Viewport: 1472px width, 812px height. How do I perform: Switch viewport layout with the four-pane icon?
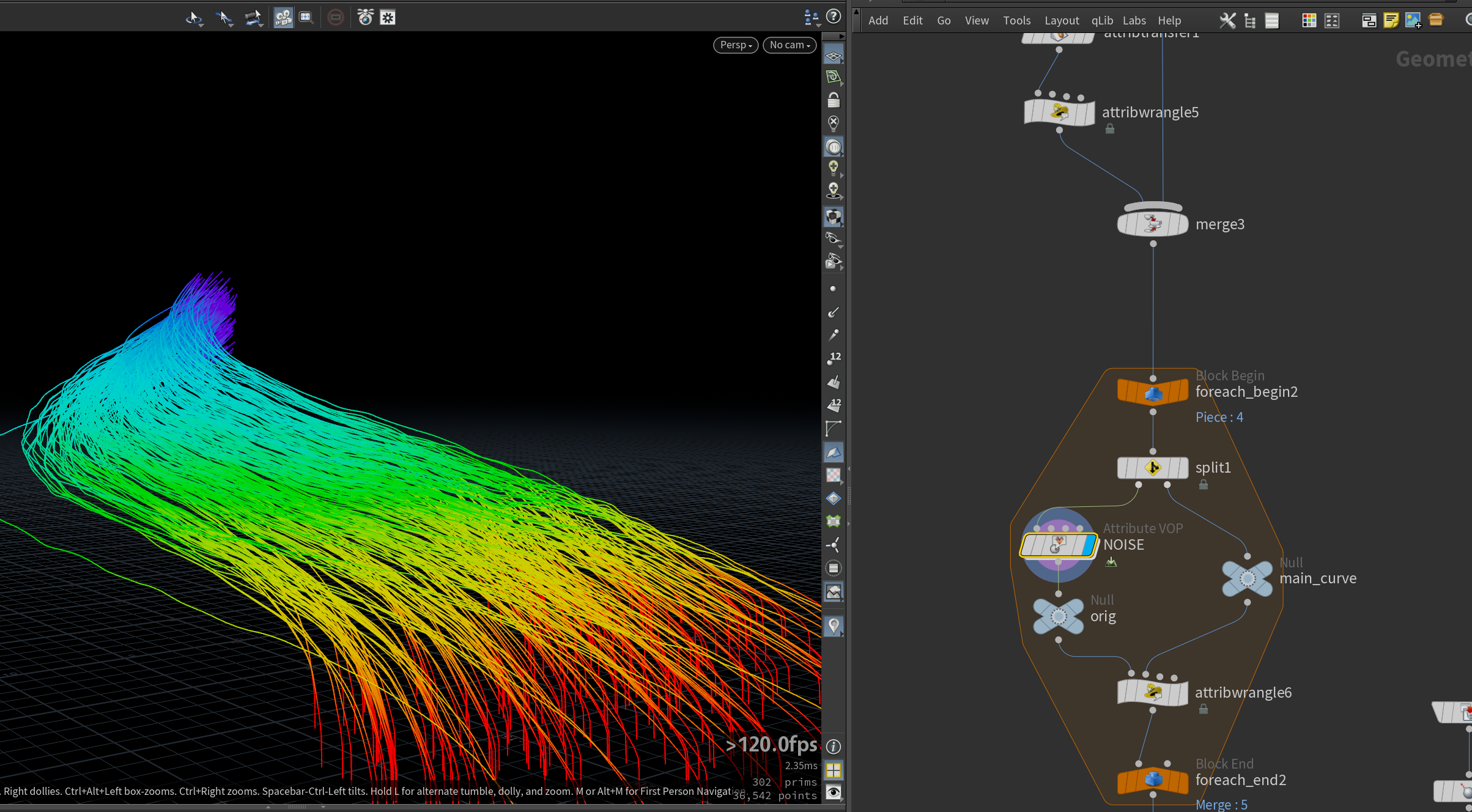(834, 770)
